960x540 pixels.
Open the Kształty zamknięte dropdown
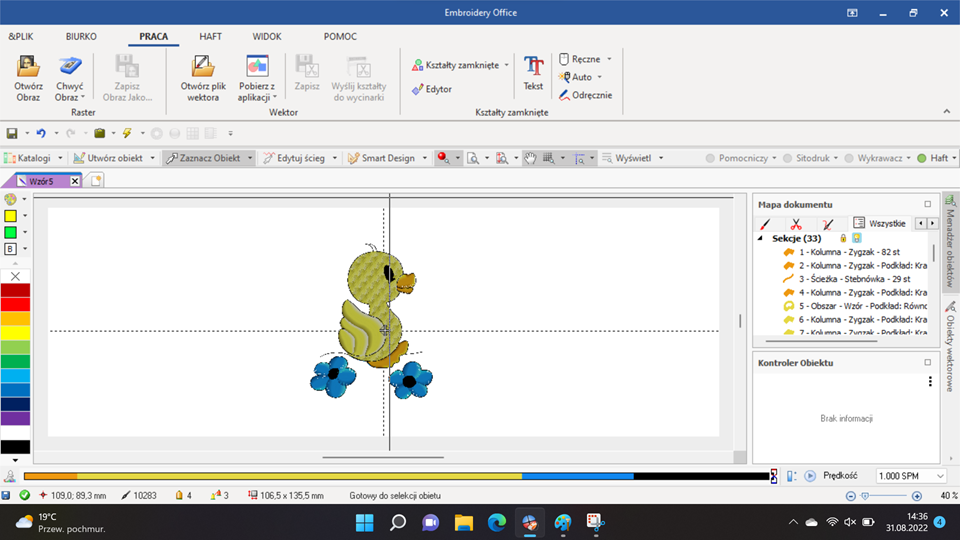pyautogui.click(x=507, y=65)
